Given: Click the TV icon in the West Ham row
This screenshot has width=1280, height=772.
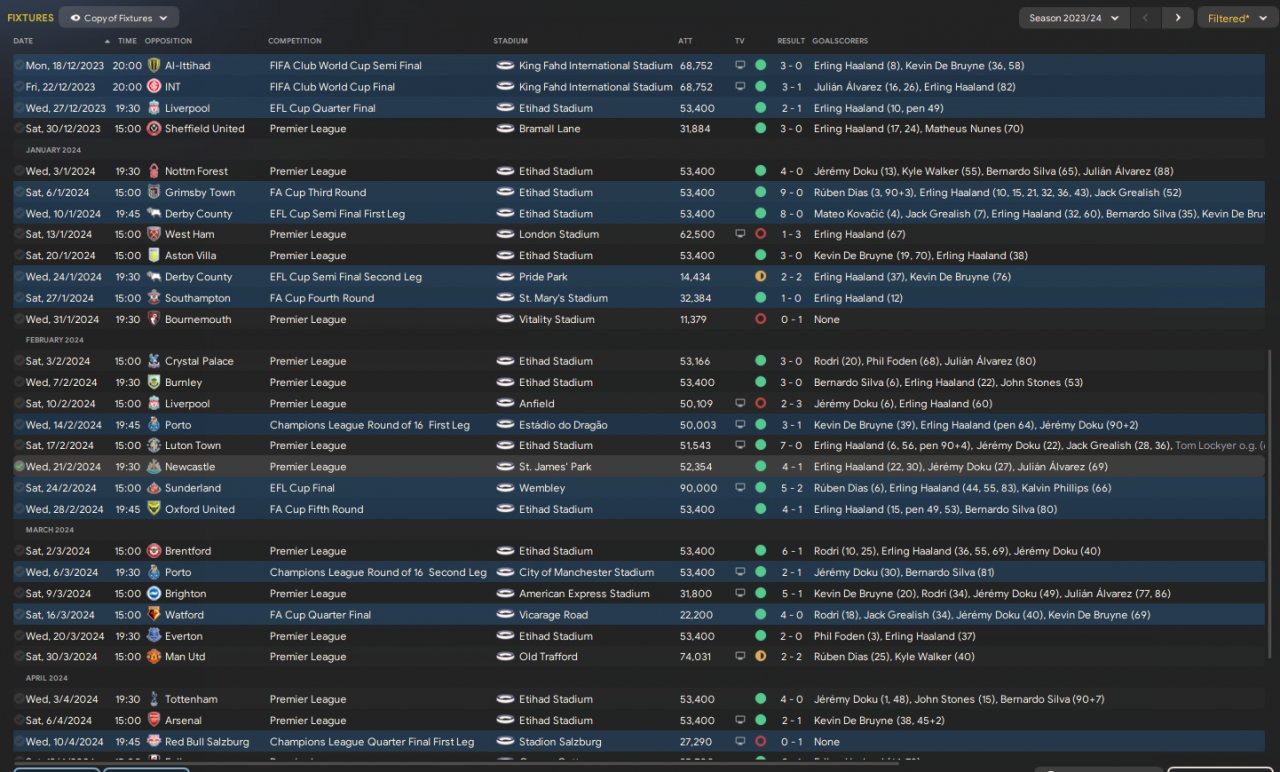Looking at the screenshot, I should (740, 235).
